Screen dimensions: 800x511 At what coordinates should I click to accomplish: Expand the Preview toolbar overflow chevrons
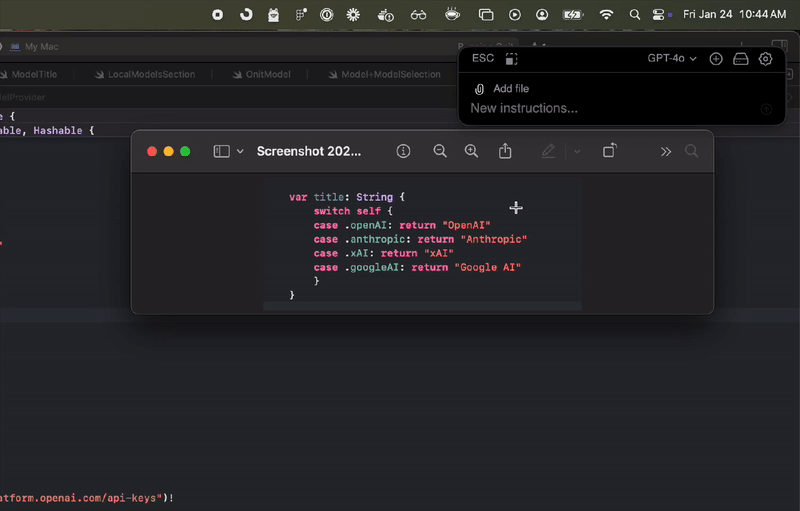(666, 151)
